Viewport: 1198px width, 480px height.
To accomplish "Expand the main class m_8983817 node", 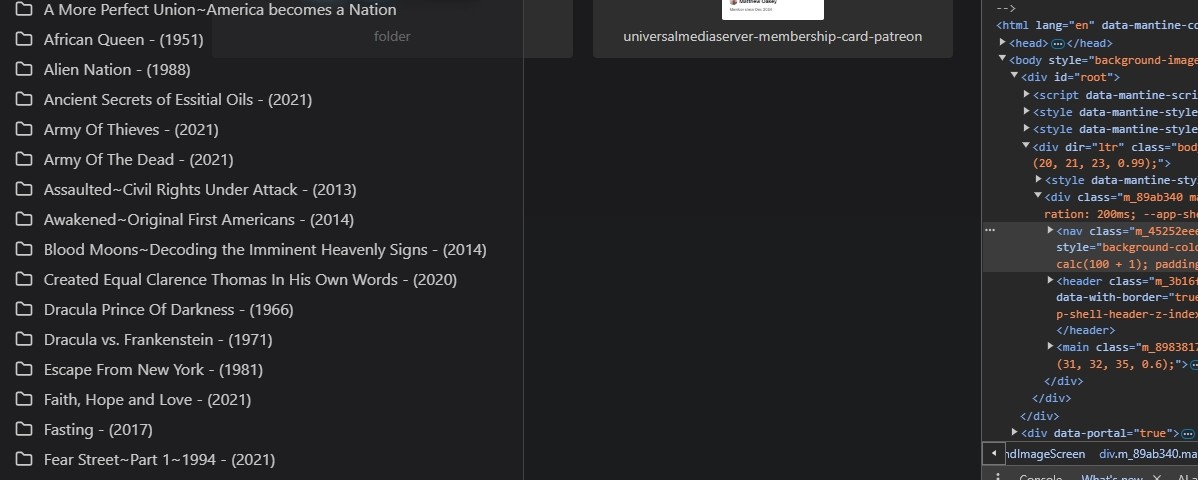I will click(x=1051, y=347).
